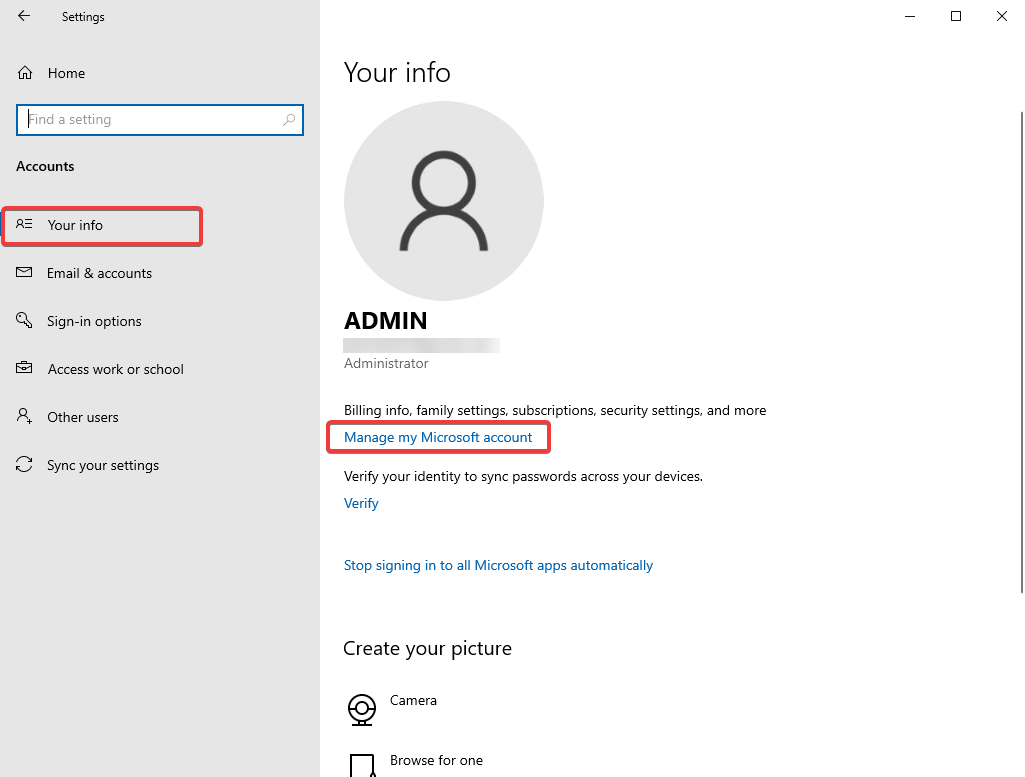Click the ADMIN profile picture

coord(444,200)
